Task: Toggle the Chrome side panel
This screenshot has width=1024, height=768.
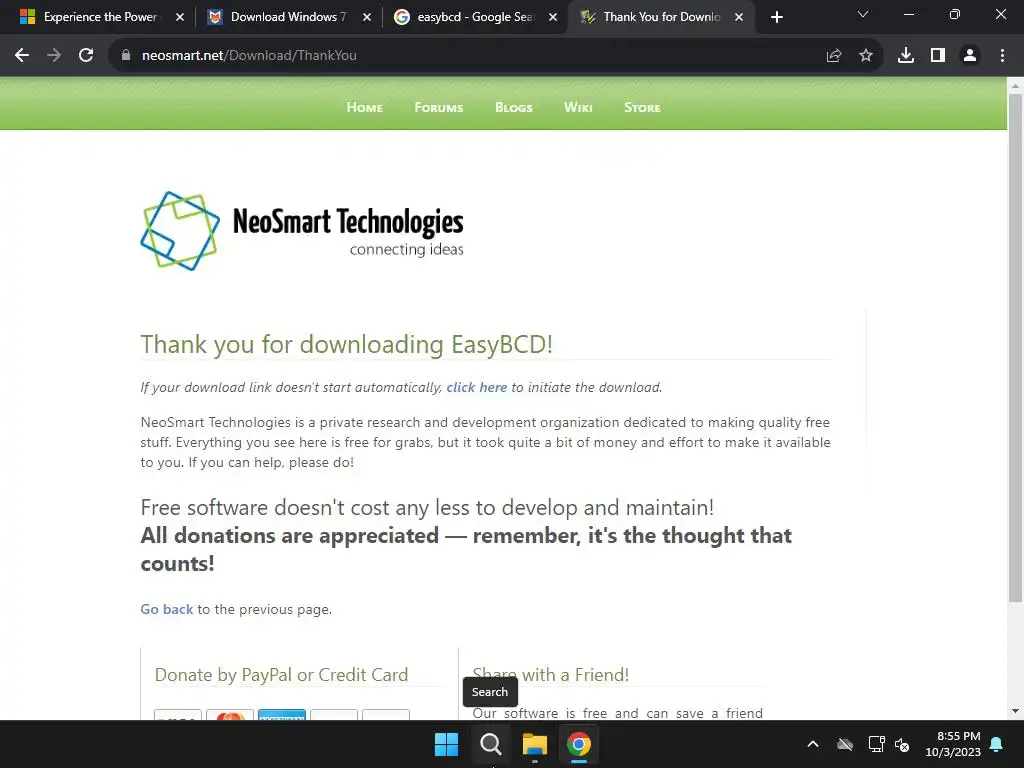Action: tap(938, 56)
